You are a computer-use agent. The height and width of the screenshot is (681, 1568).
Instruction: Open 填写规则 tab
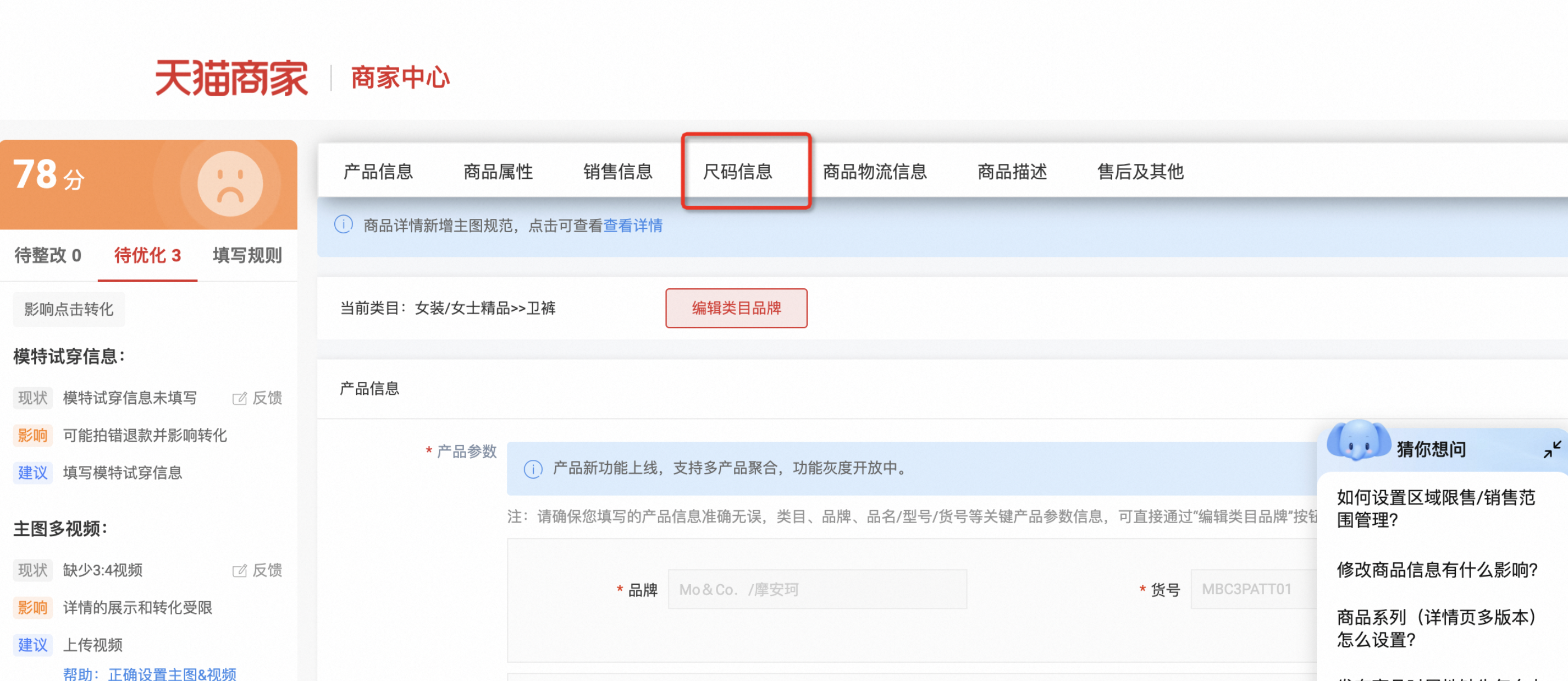click(247, 255)
